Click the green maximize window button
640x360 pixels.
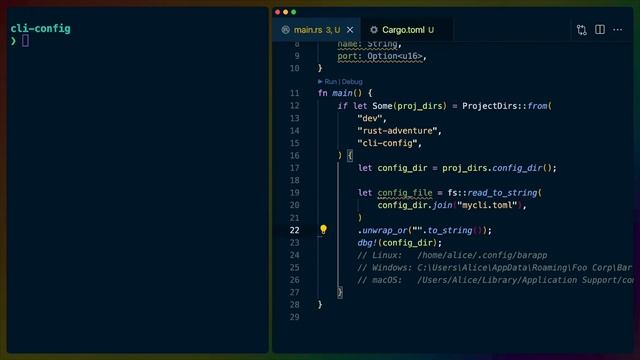coord(293,12)
